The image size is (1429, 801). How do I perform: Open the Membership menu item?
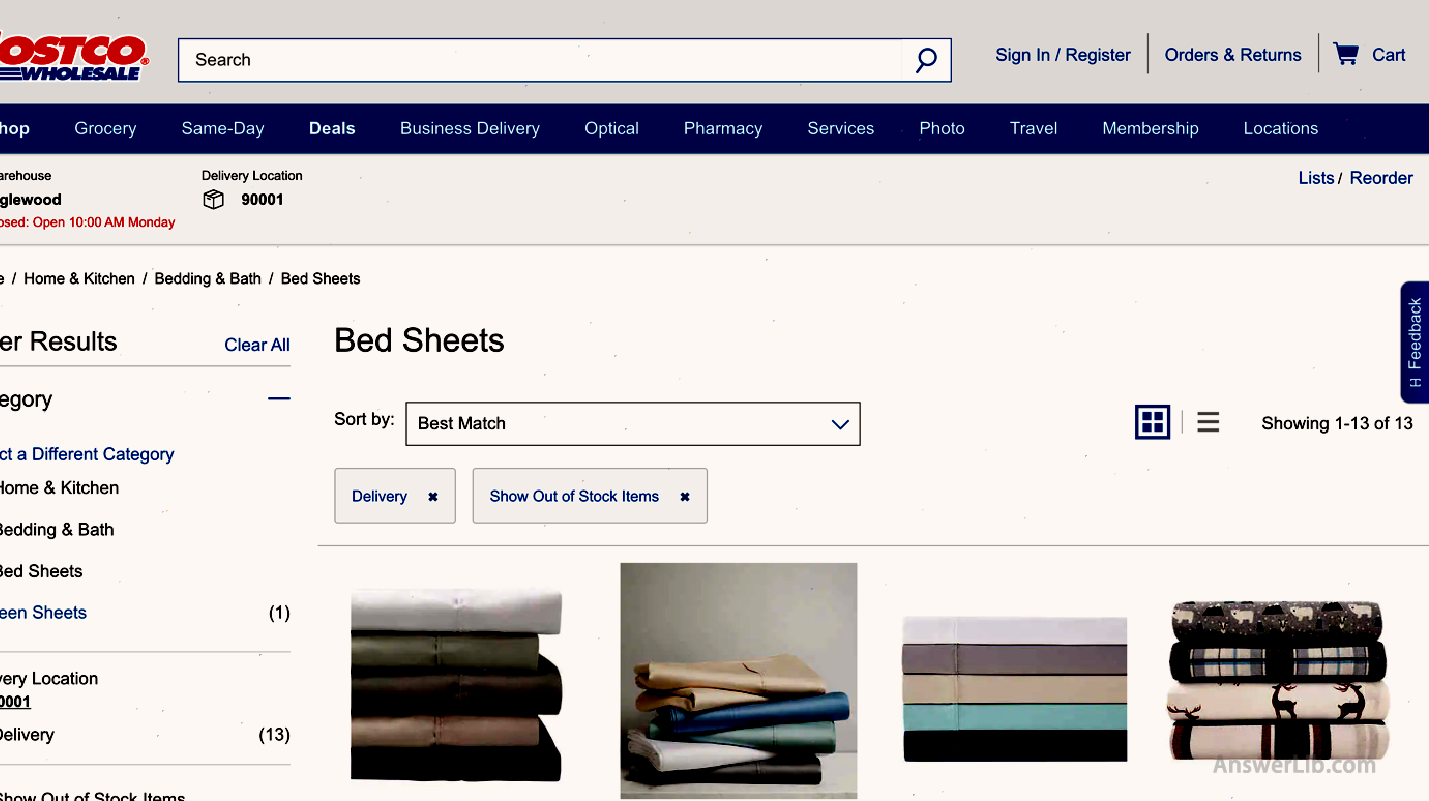pyautogui.click(x=1150, y=128)
